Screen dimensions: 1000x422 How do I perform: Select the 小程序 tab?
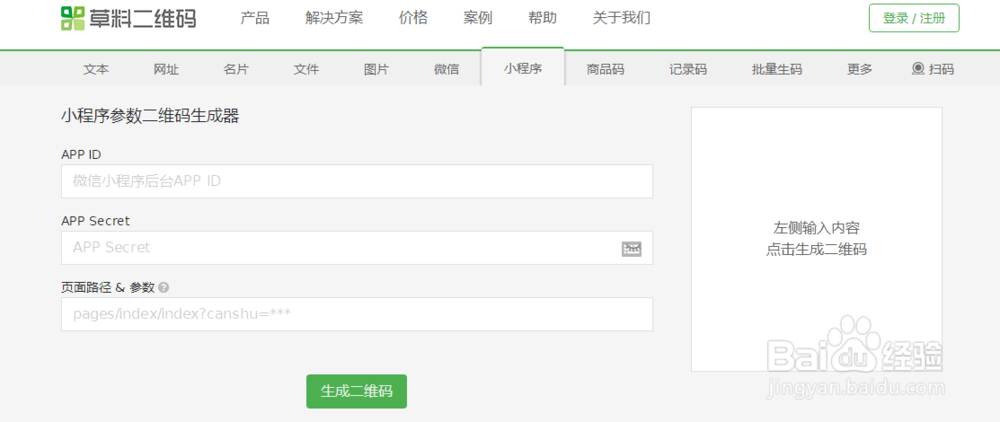point(523,68)
